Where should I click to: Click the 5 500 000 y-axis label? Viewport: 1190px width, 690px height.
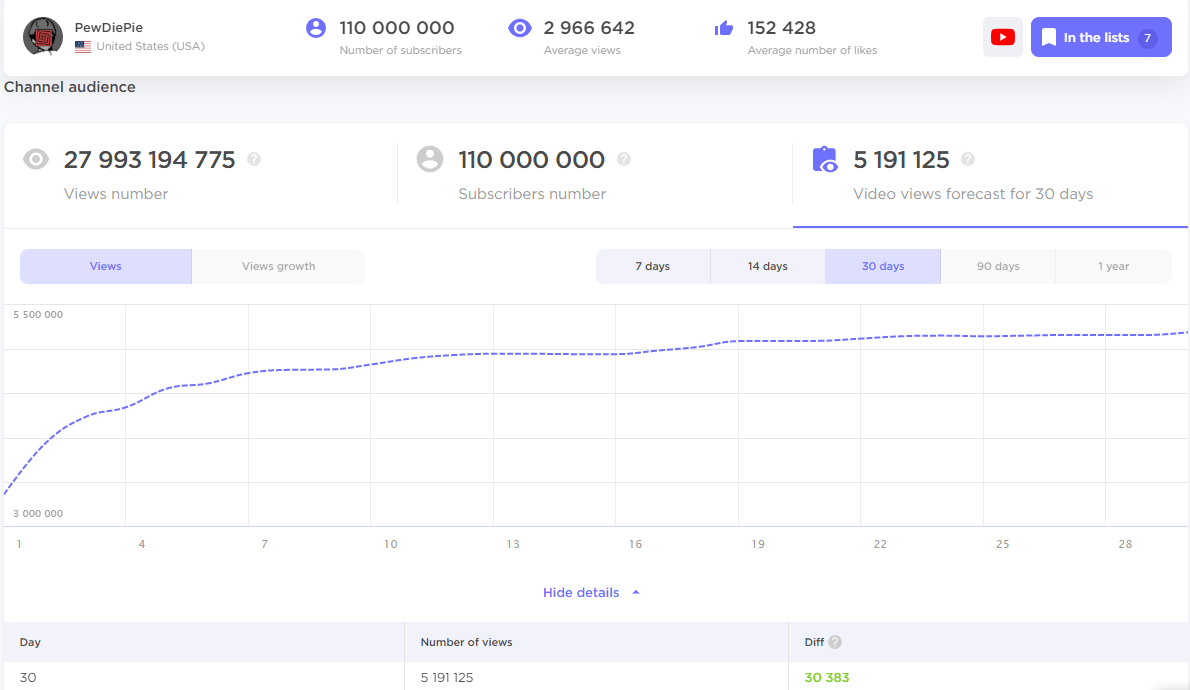(38, 314)
